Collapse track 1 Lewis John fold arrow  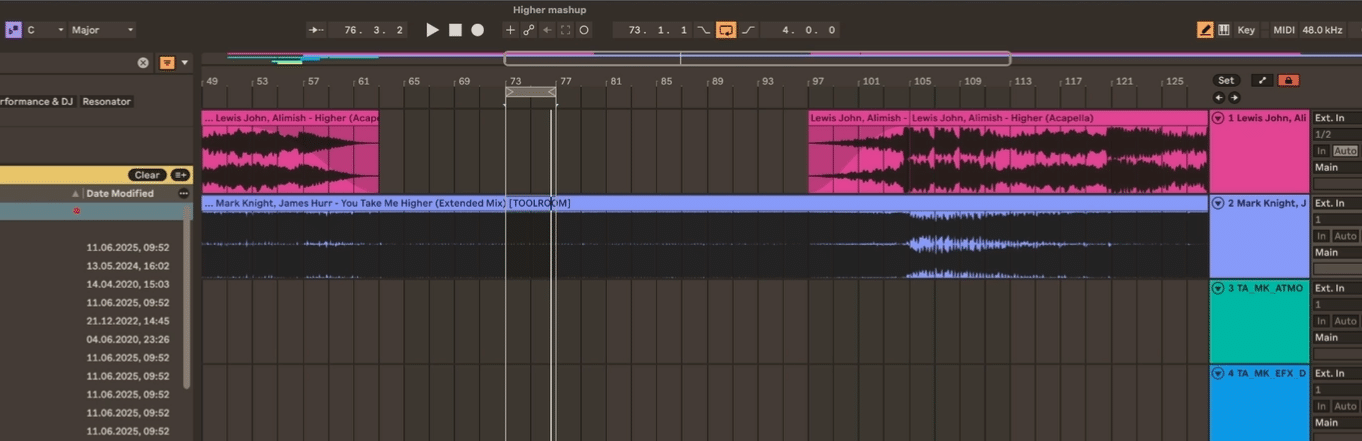(x=1218, y=118)
